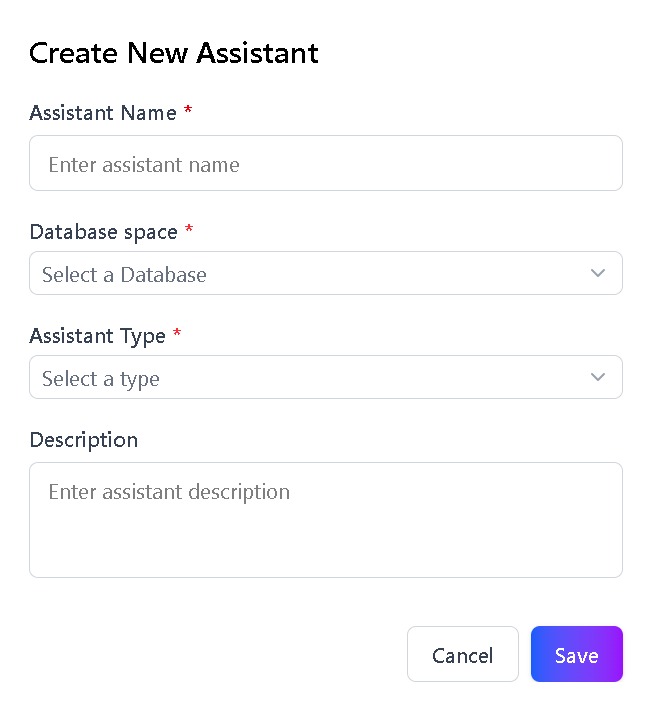The width and height of the screenshot is (654, 710).
Task: Cancel creating the new assistant
Action: click(x=462, y=654)
